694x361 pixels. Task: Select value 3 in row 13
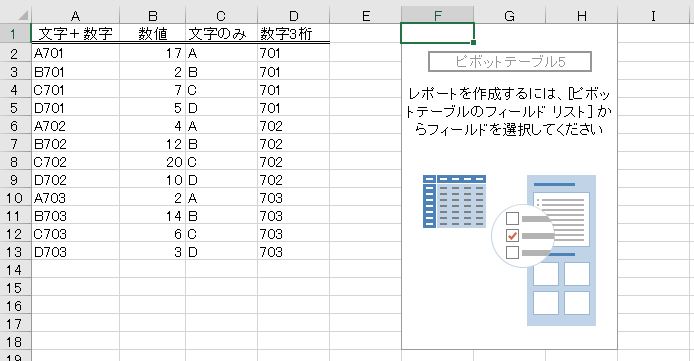tap(152, 252)
